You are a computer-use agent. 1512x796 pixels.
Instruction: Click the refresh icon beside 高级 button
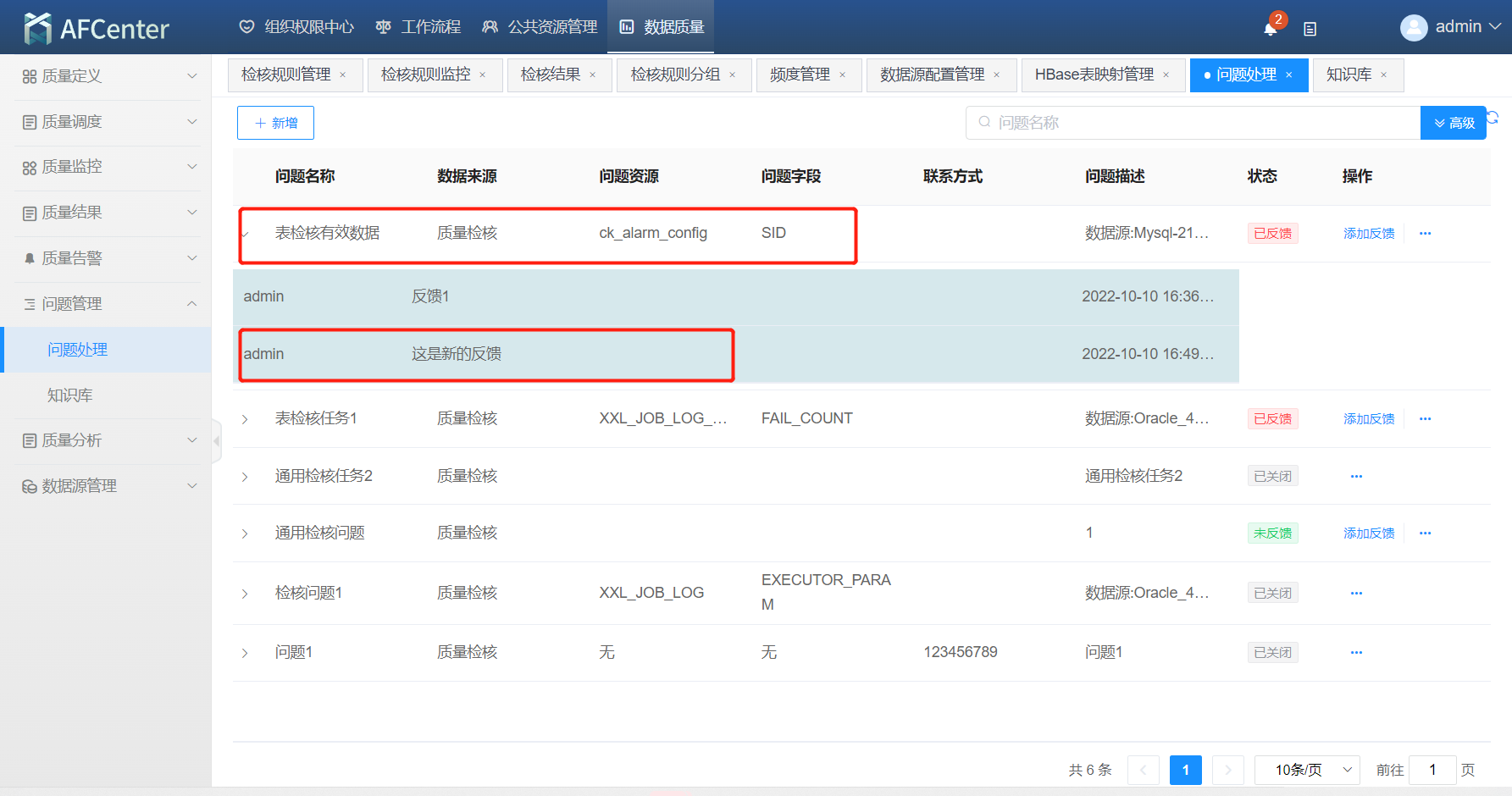pos(1493,118)
